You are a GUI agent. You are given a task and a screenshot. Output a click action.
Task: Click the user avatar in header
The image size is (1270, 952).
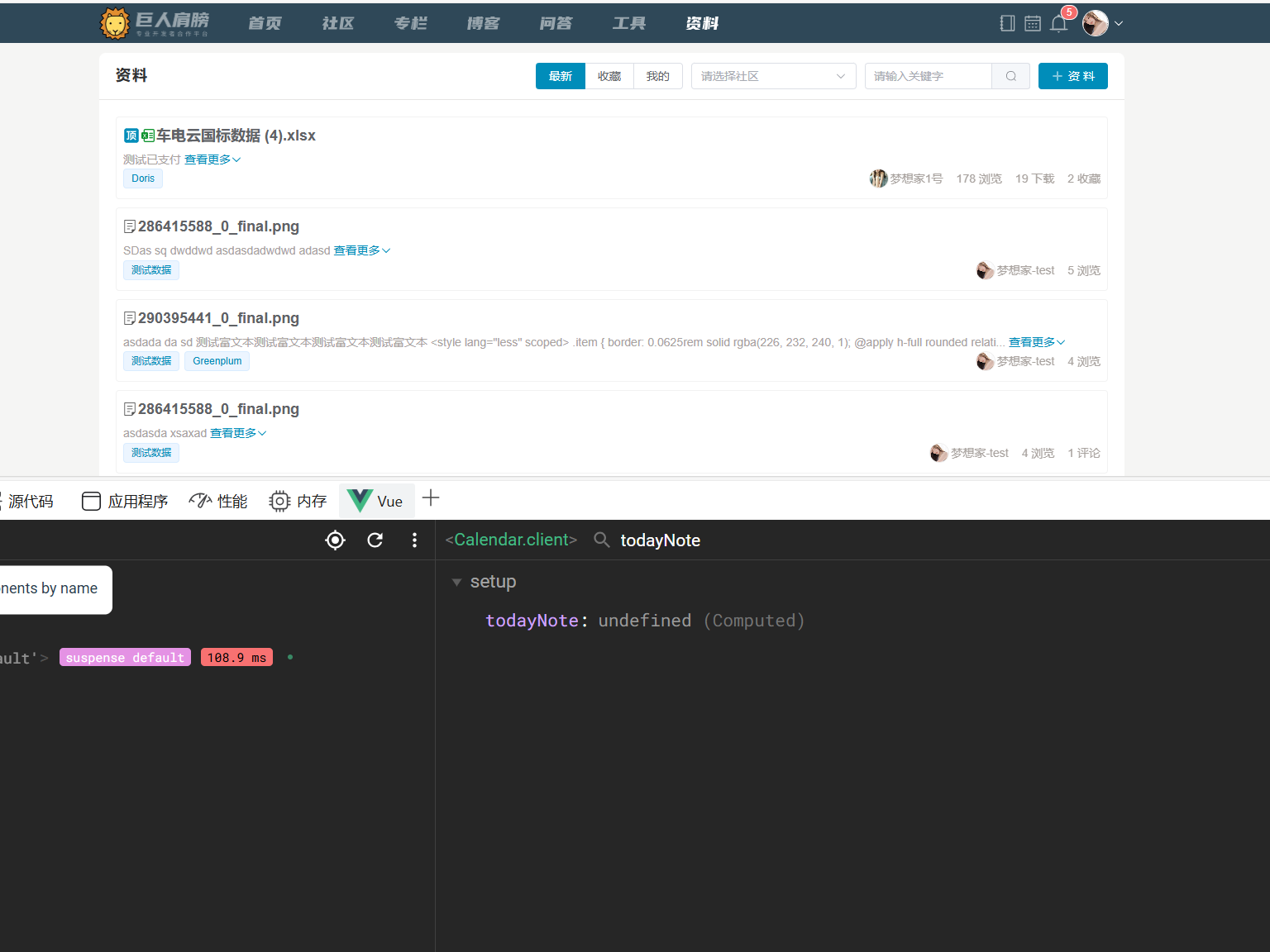click(1096, 23)
